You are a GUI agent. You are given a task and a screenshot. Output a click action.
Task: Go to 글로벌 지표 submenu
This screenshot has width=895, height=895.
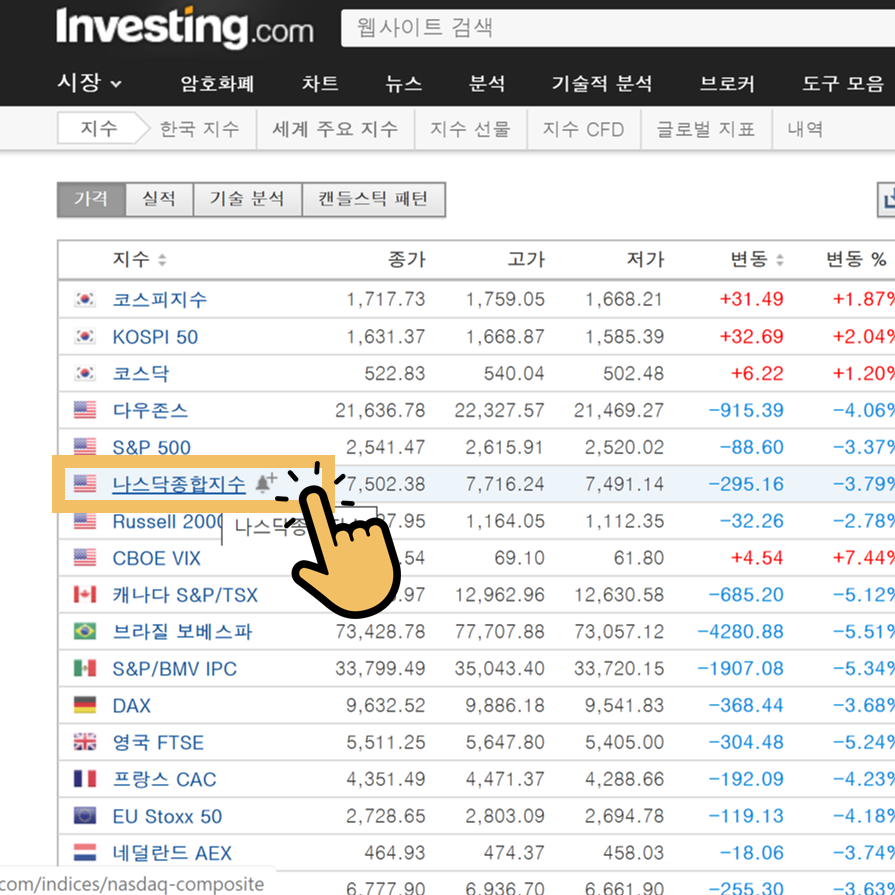pyautogui.click(x=705, y=129)
